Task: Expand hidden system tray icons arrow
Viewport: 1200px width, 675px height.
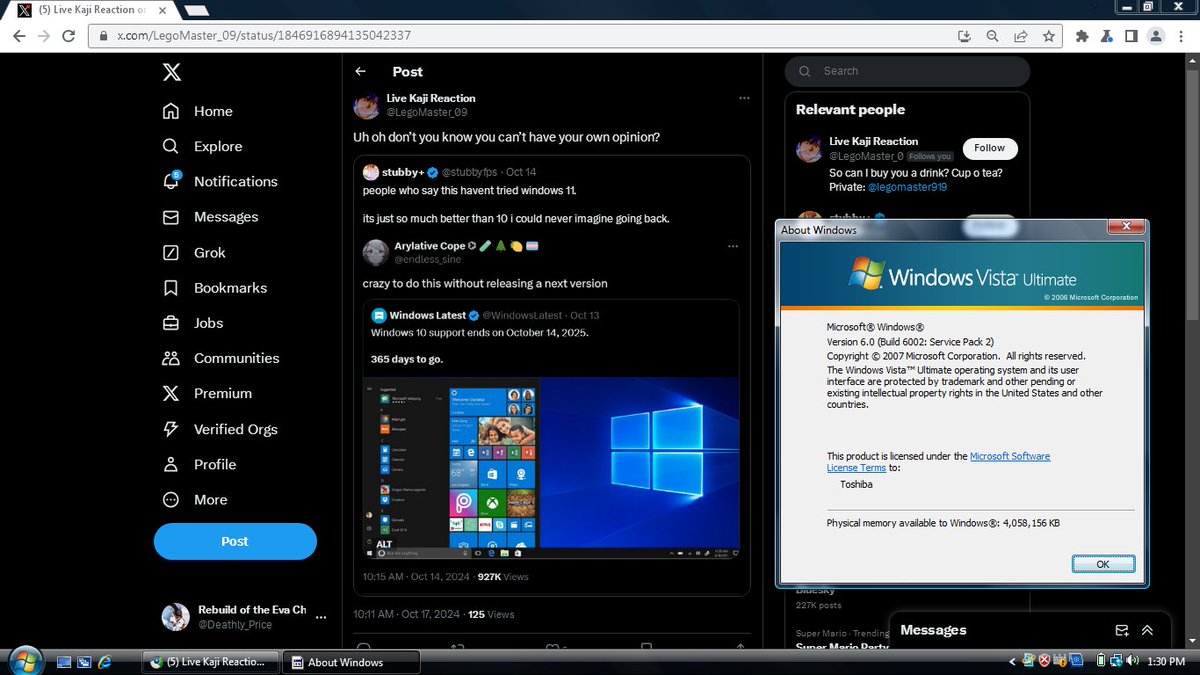Action: click(x=1012, y=661)
